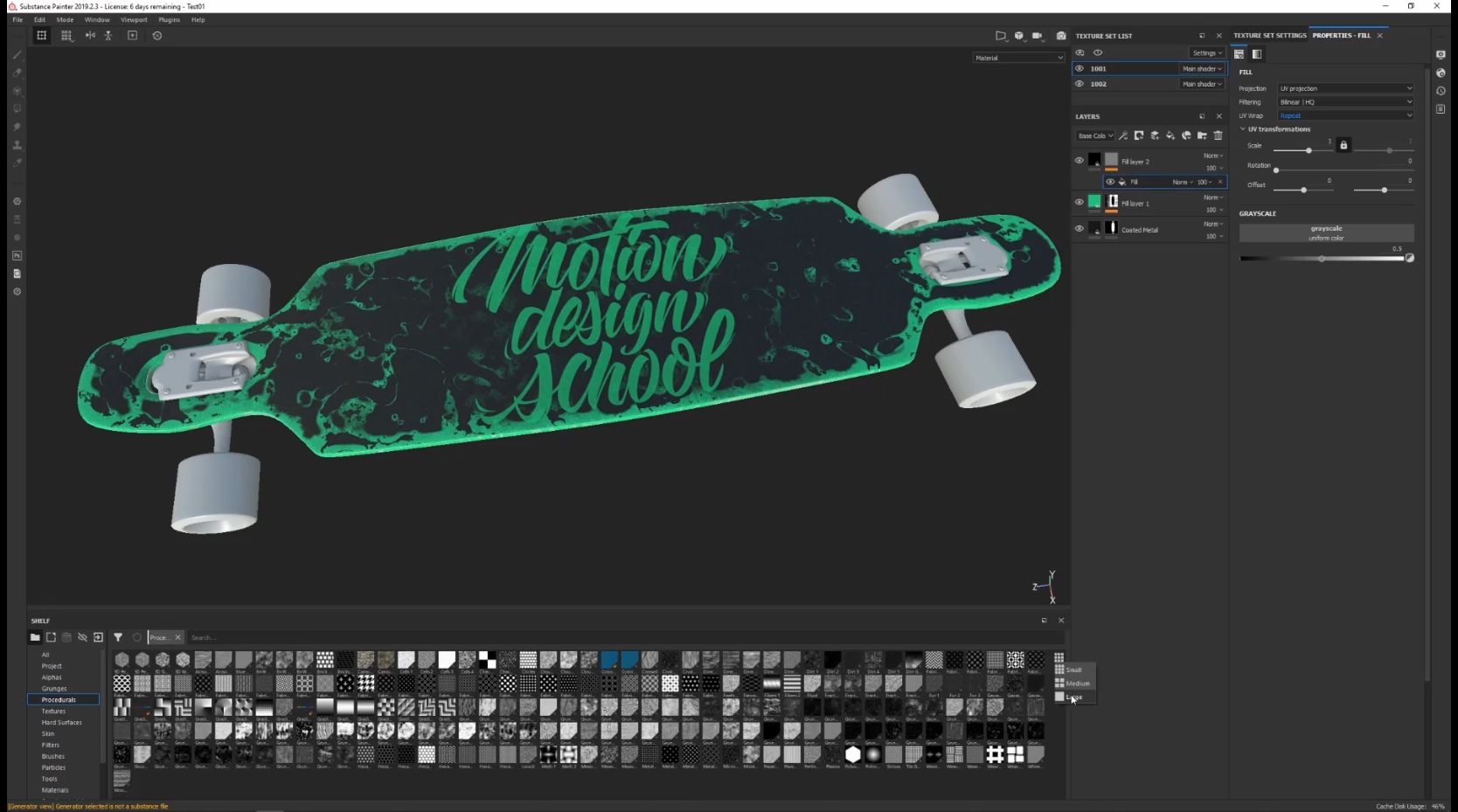Open the File menu
The height and width of the screenshot is (812, 1458).
[x=17, y=19]
